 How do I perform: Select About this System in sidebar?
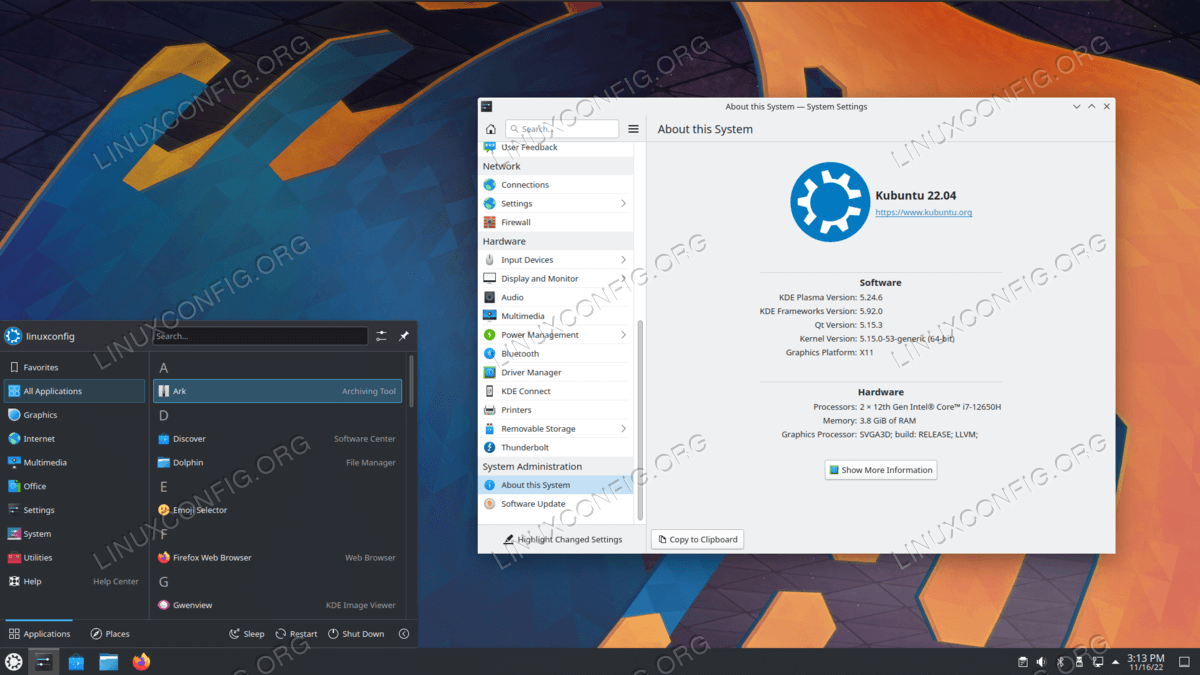coord(556,485)
